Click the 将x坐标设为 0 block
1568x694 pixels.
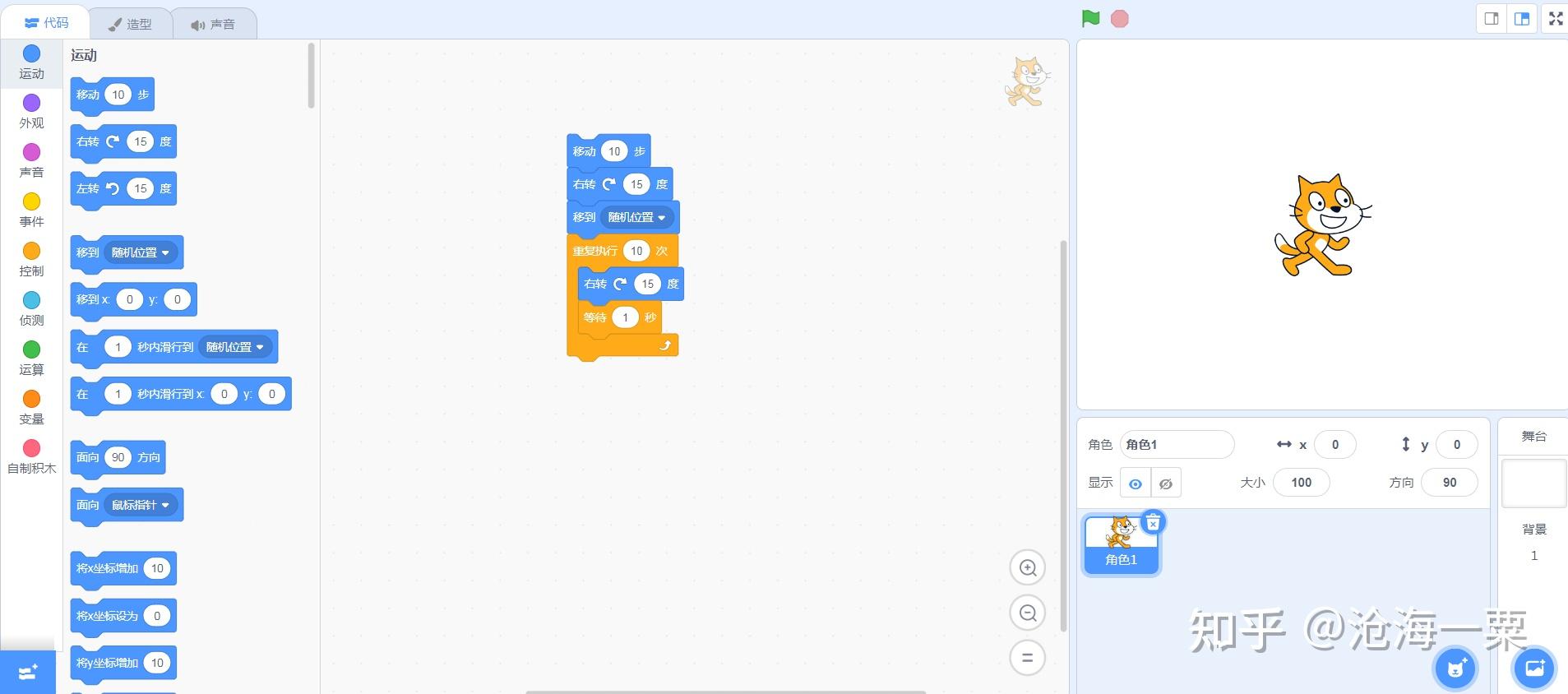[x=123, y=616]
